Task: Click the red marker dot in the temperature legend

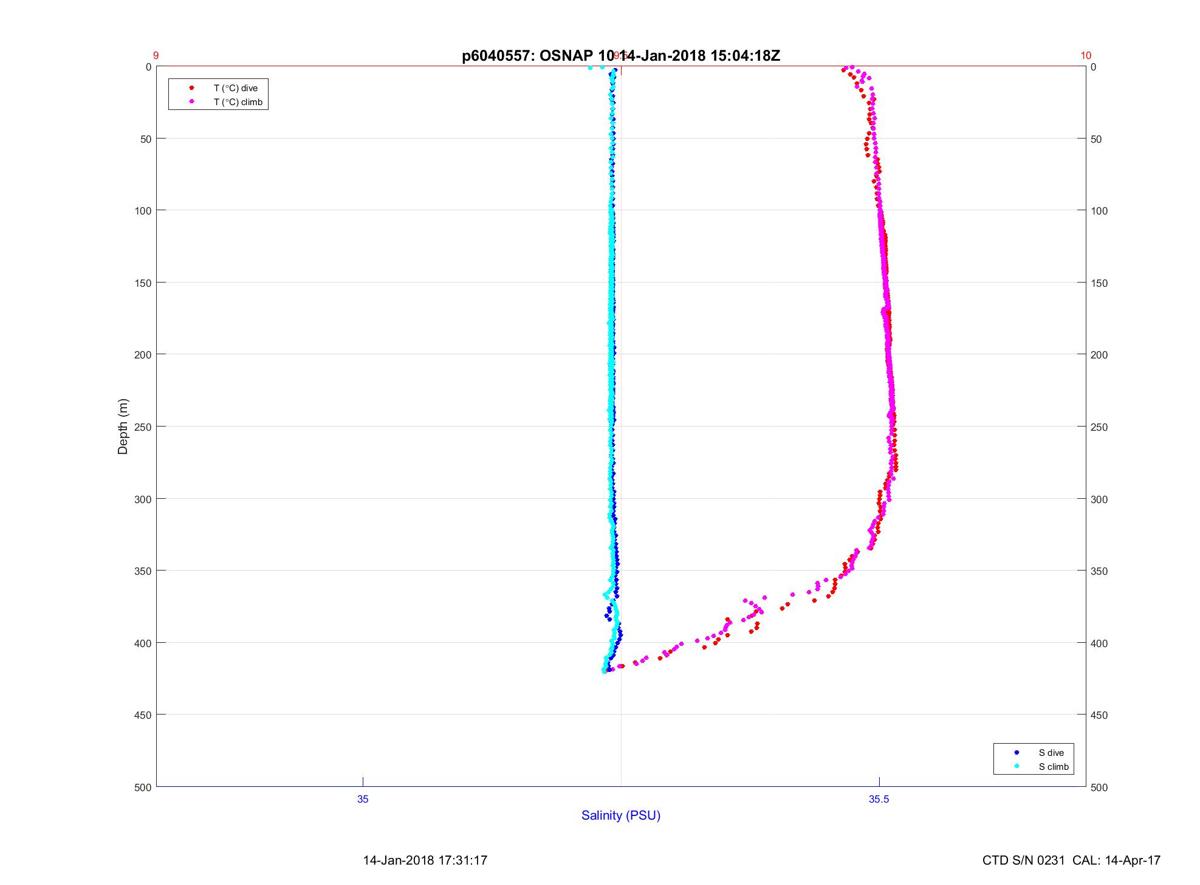Action: (191, 88)
